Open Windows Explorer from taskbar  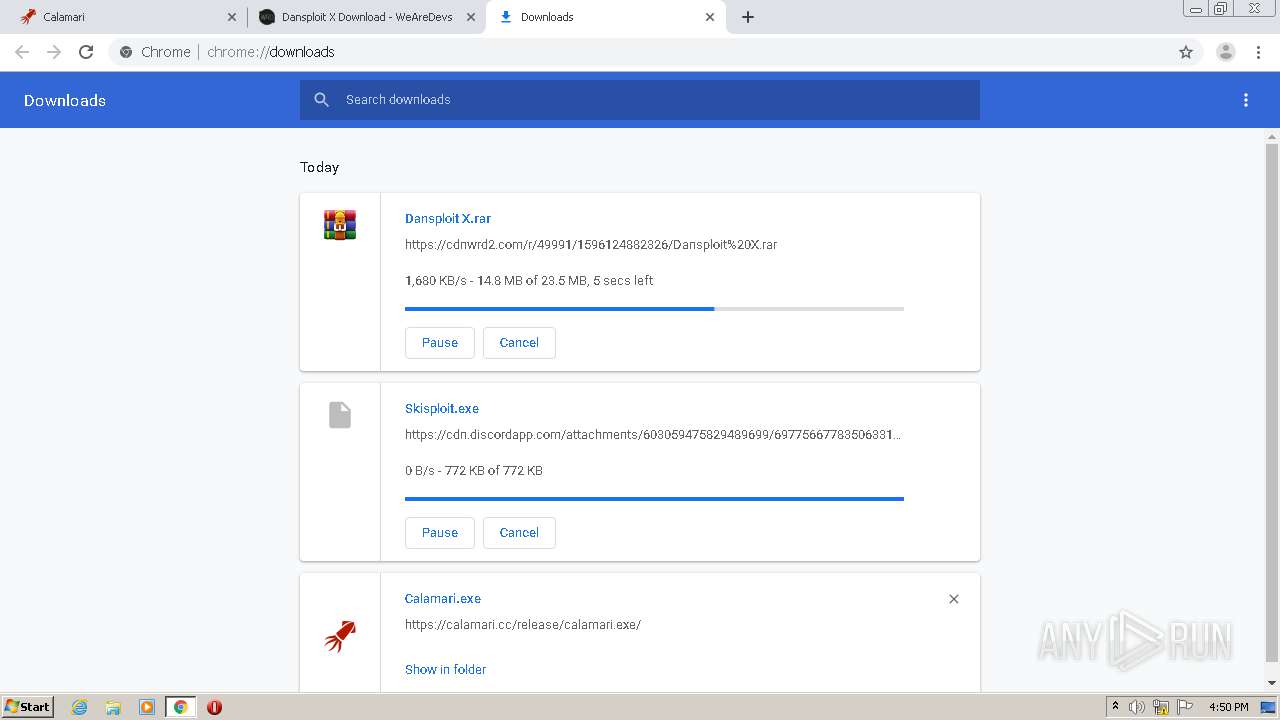coord(113,707)
